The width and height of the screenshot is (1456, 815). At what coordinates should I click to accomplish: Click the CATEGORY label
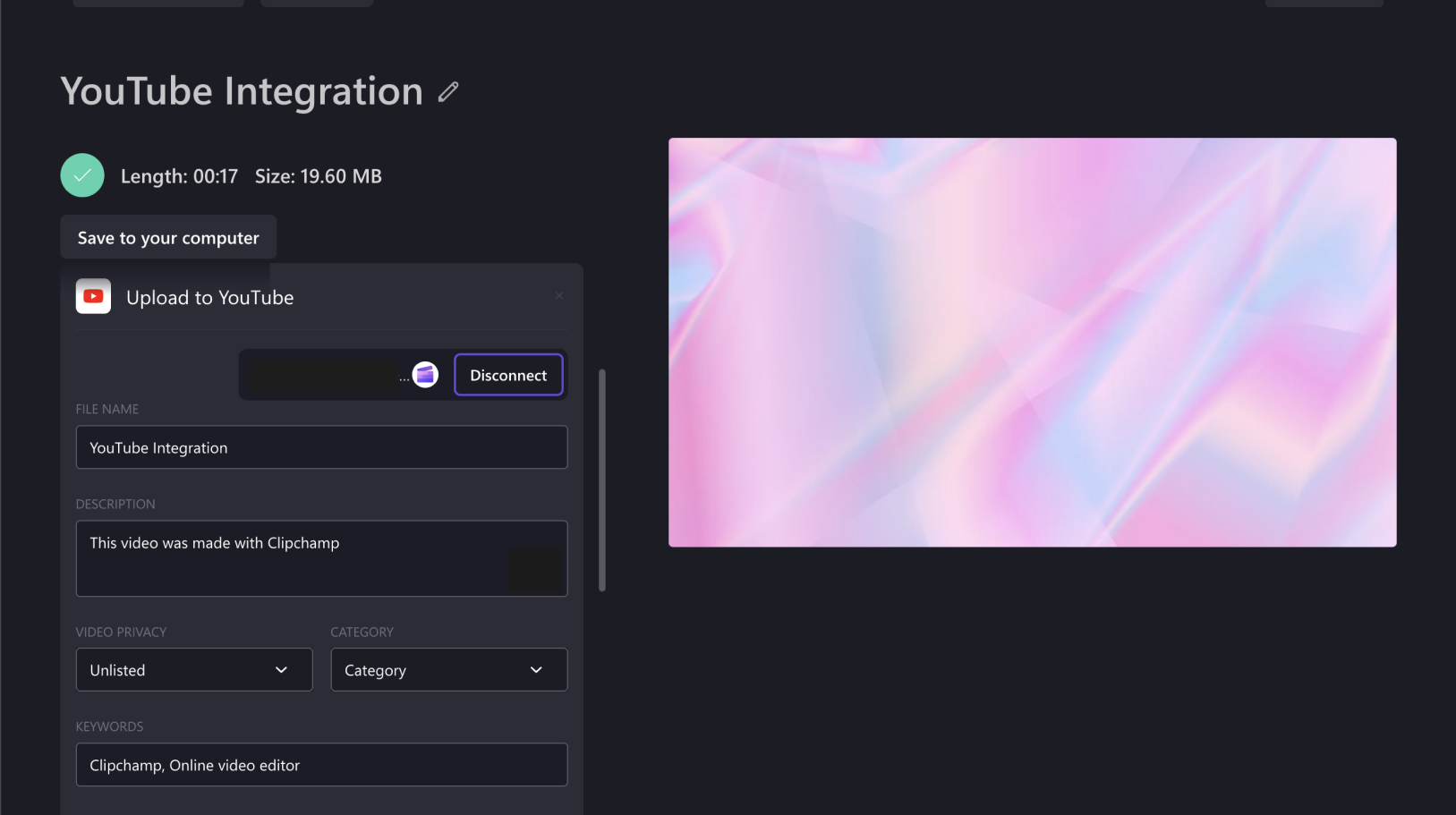click(x=362, y=632)
